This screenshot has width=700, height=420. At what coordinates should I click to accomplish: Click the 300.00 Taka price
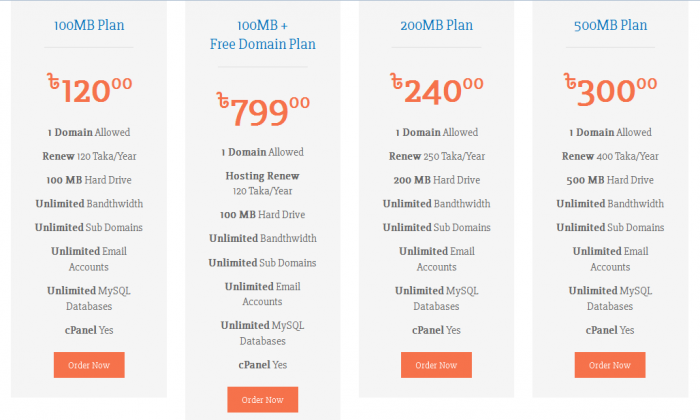point(609,90)
